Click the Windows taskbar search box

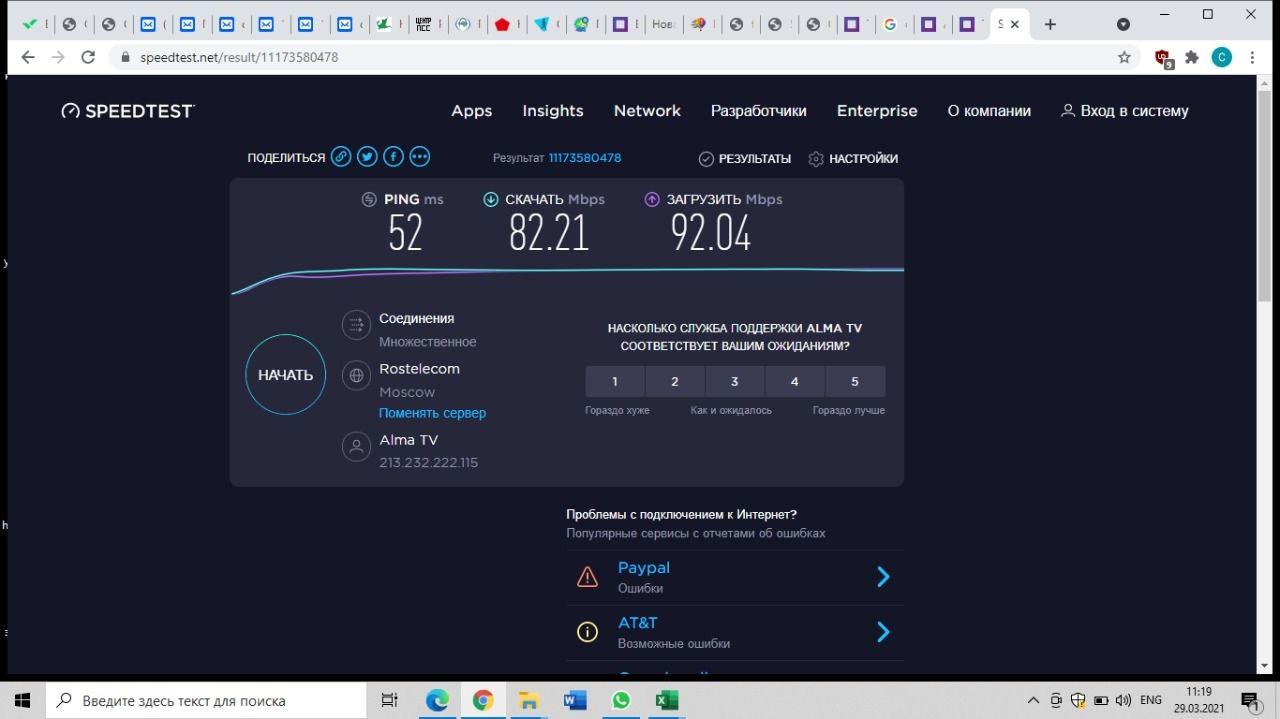(206, 701)
